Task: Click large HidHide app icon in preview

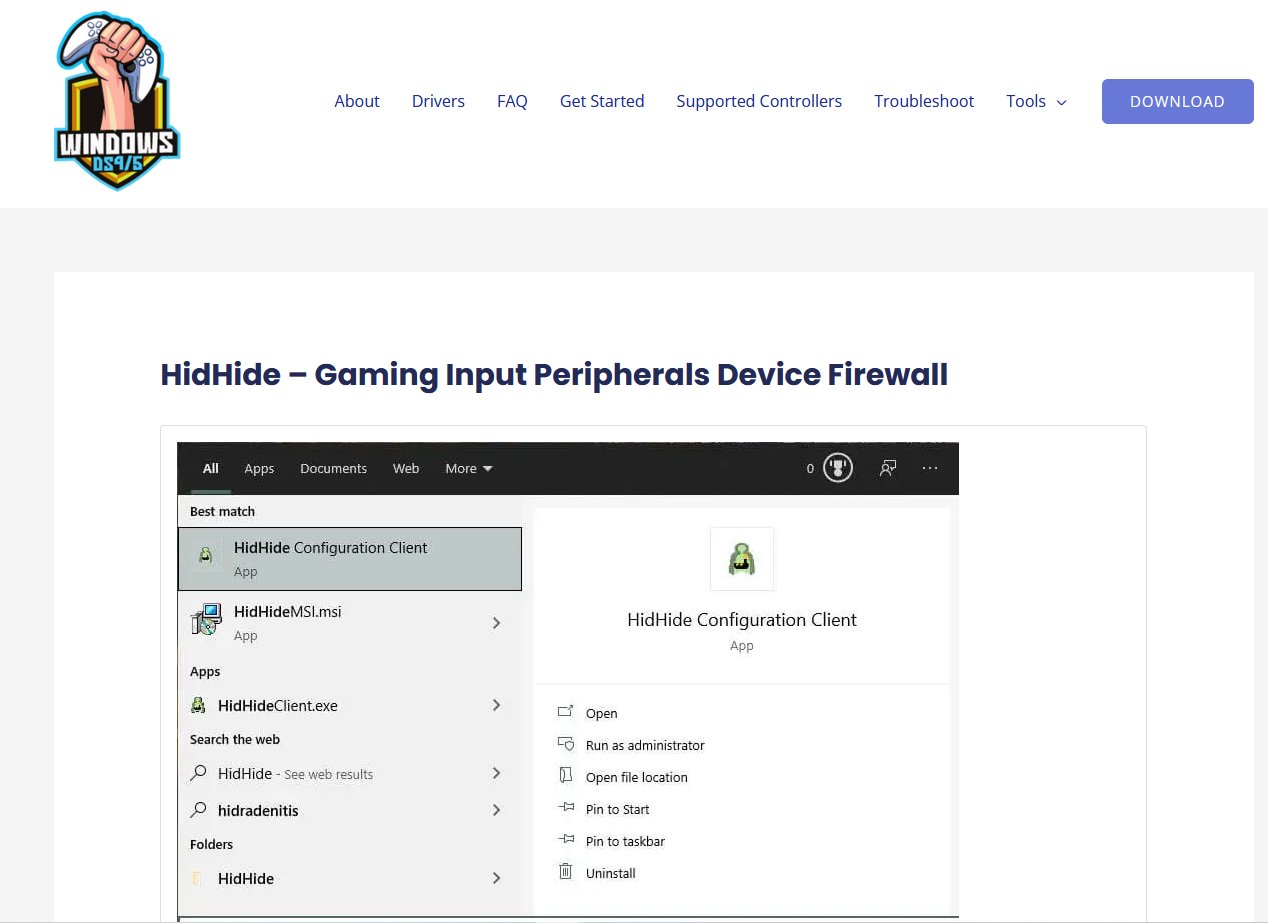Action: coord(742,559)
